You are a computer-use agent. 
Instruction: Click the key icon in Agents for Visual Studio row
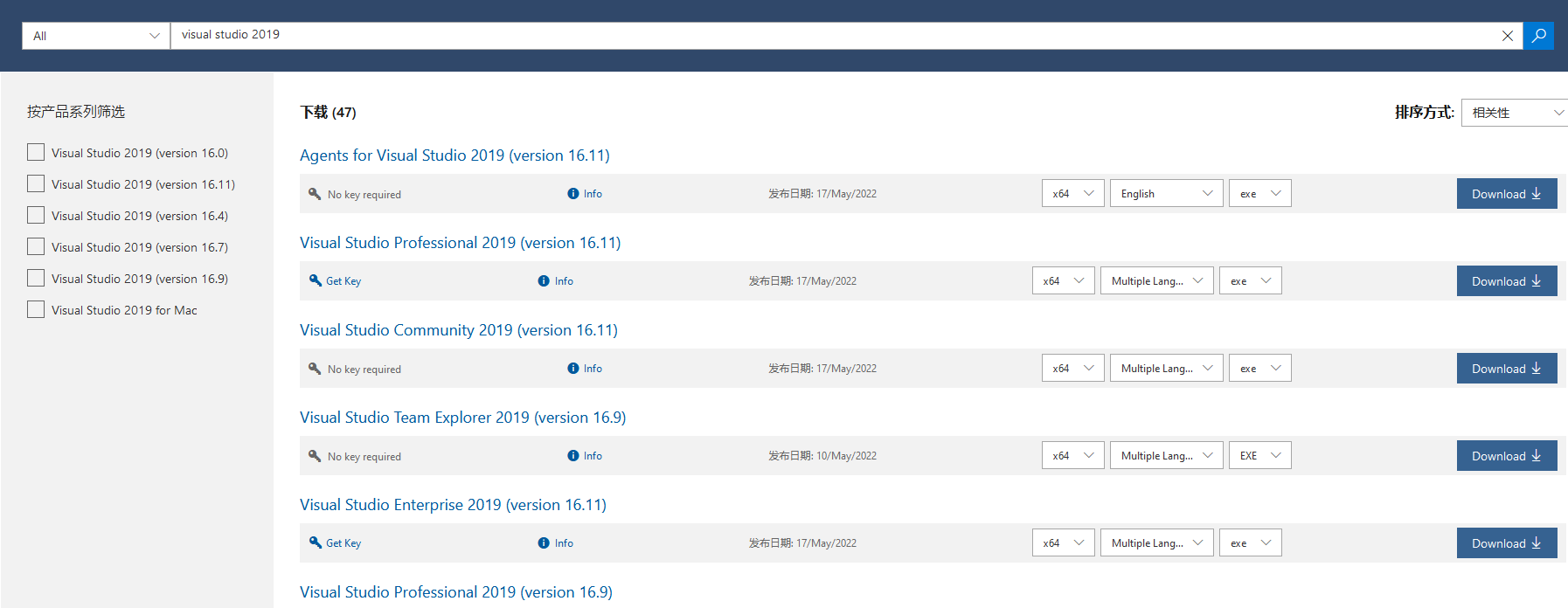(x=315, y=194)
